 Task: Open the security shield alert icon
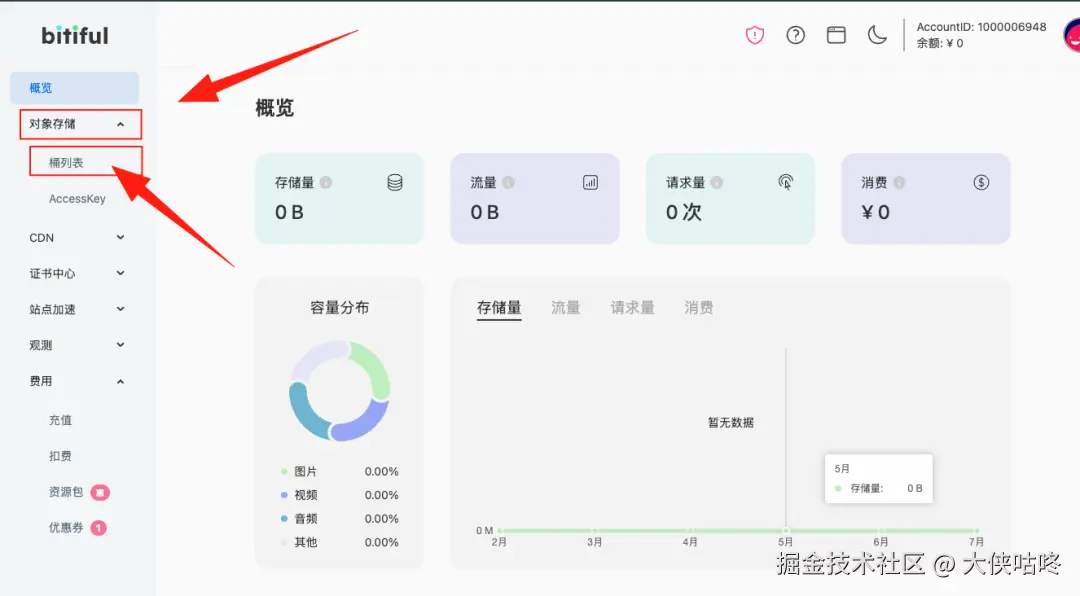click(755, 34)
